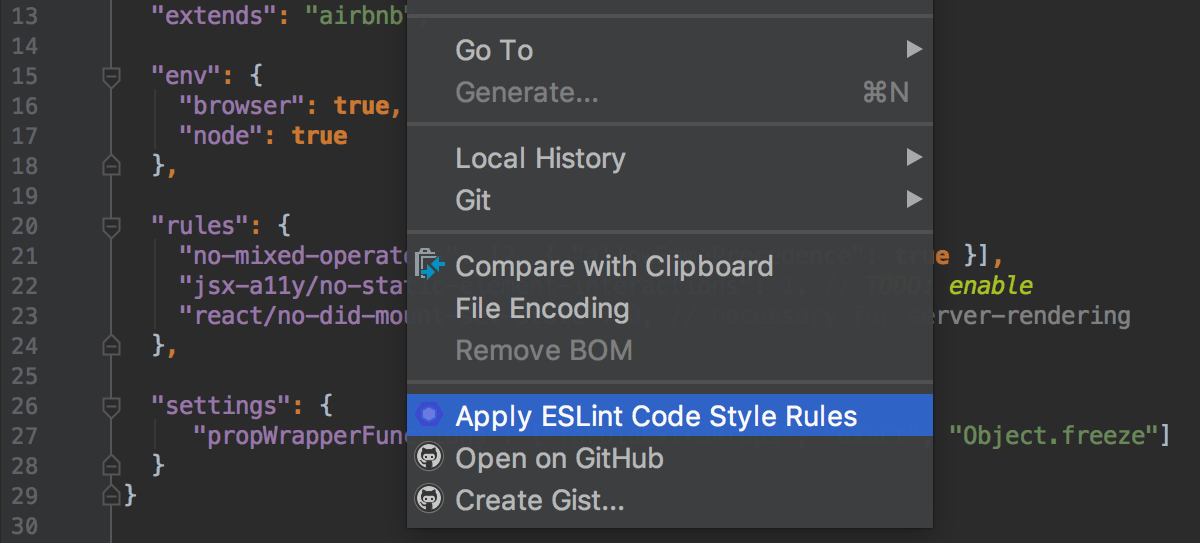1200x543 pixels.
Task: Click the ESLint icon in the context menu
Action: (429, 415)
